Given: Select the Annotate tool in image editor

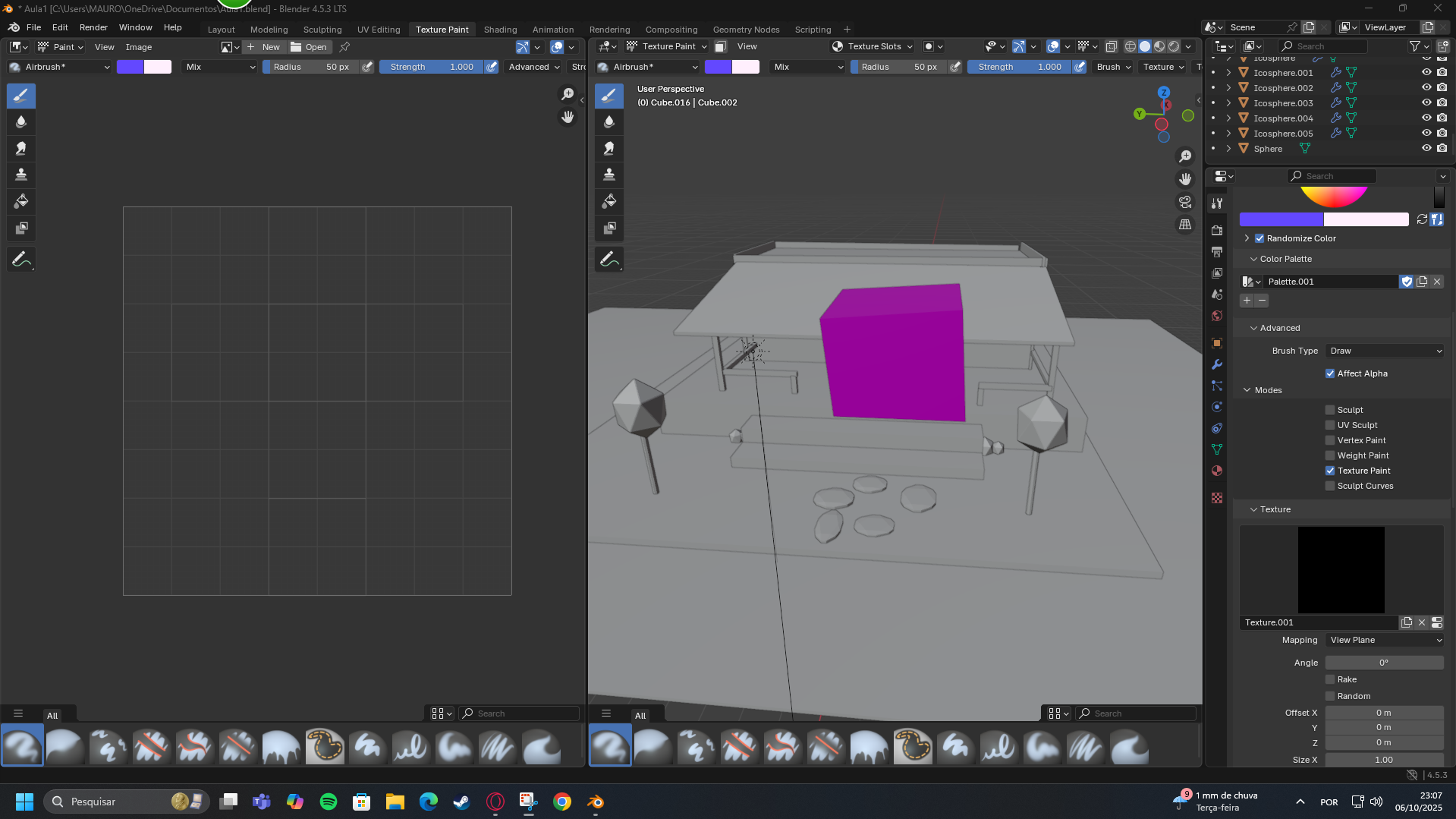Looking at the screenshot, I should (x=21, y=260).
